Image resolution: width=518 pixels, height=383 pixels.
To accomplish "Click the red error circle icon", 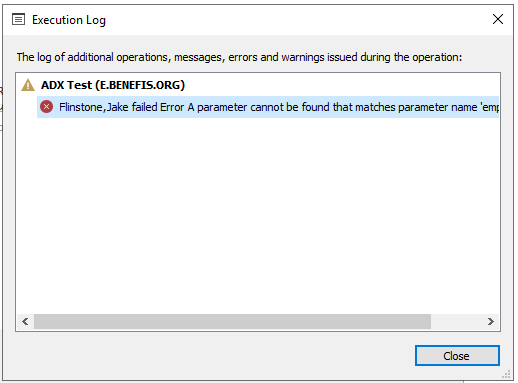I will (46, 107).
